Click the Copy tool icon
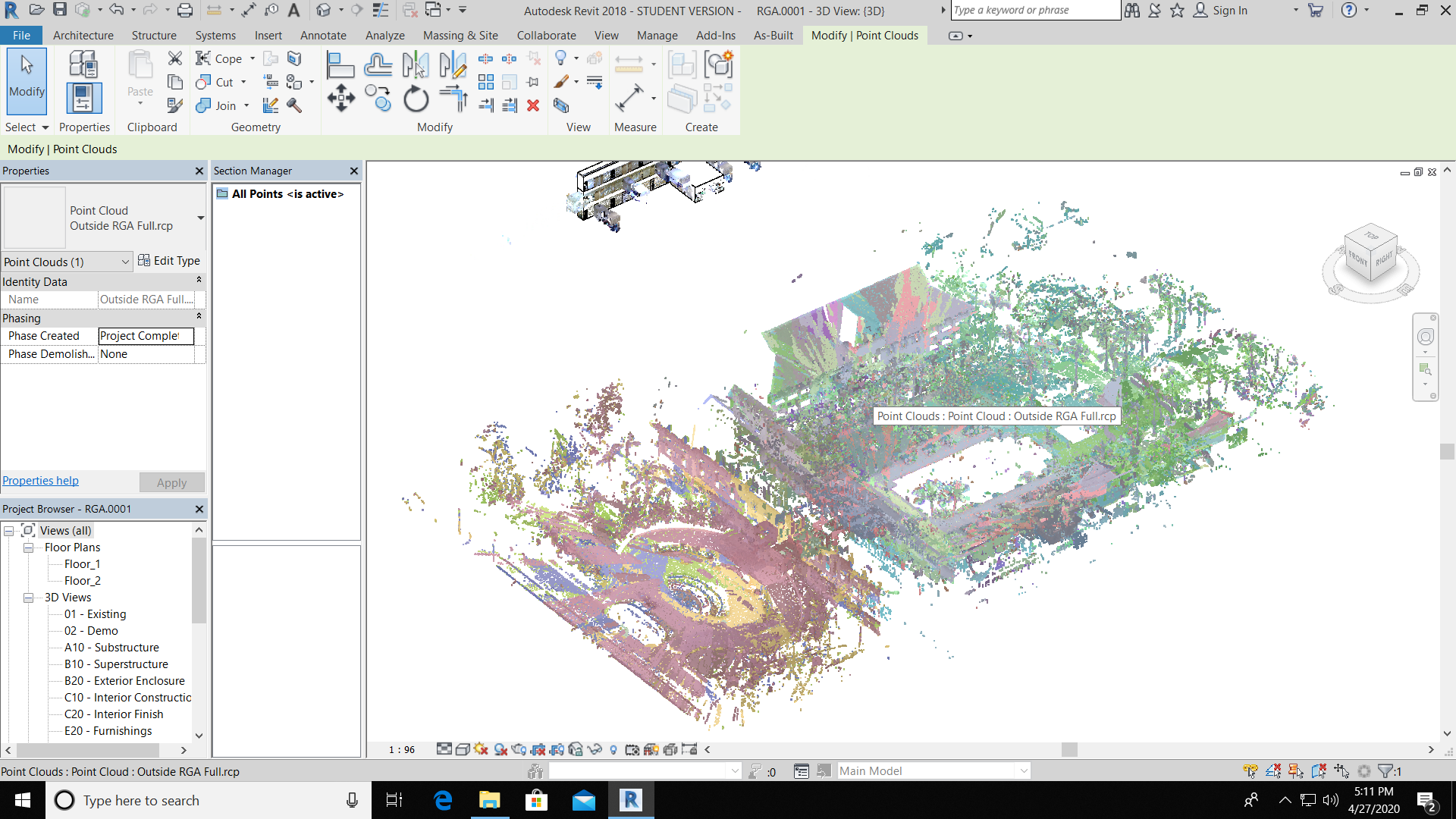The width and height of the screenshot is (1456, 819). (x=377, y=99)
